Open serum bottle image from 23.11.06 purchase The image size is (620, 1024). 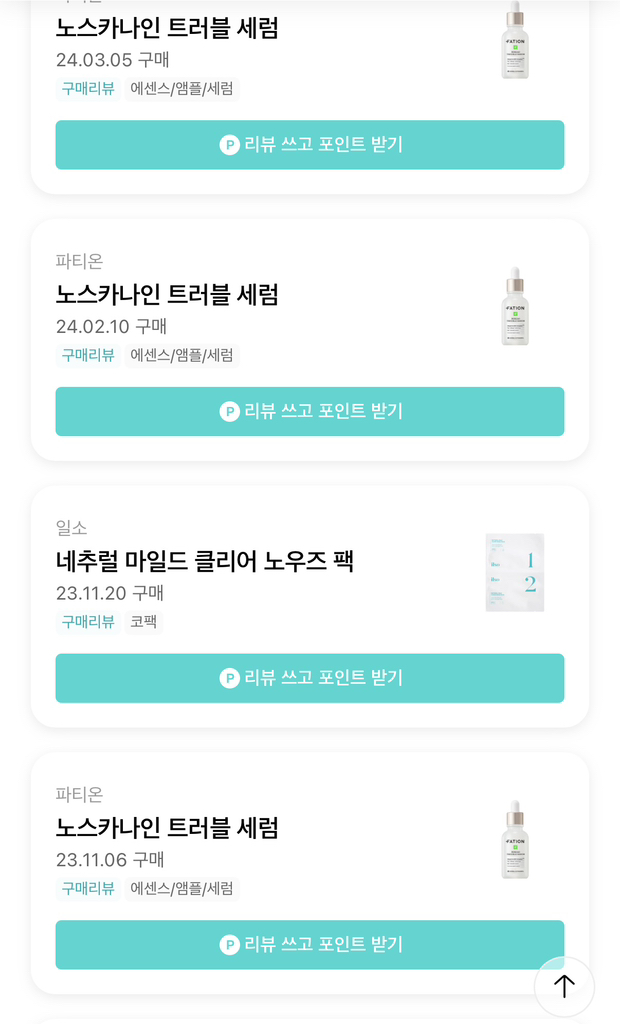pos(515,839)
